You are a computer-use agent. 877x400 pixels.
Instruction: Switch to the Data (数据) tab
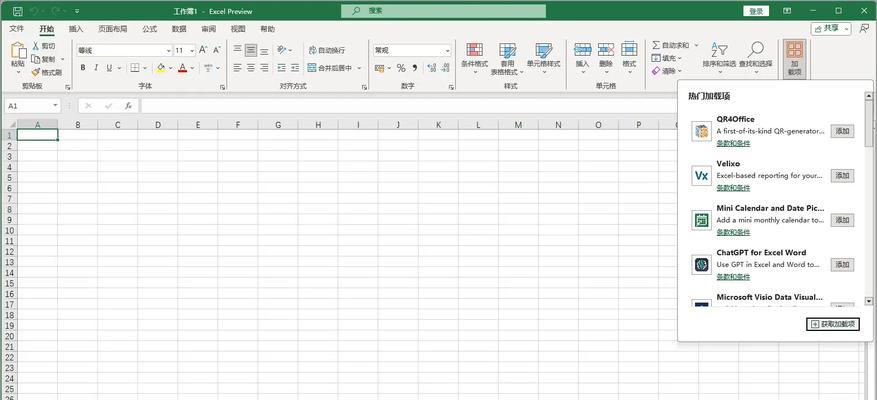(179, 29)
